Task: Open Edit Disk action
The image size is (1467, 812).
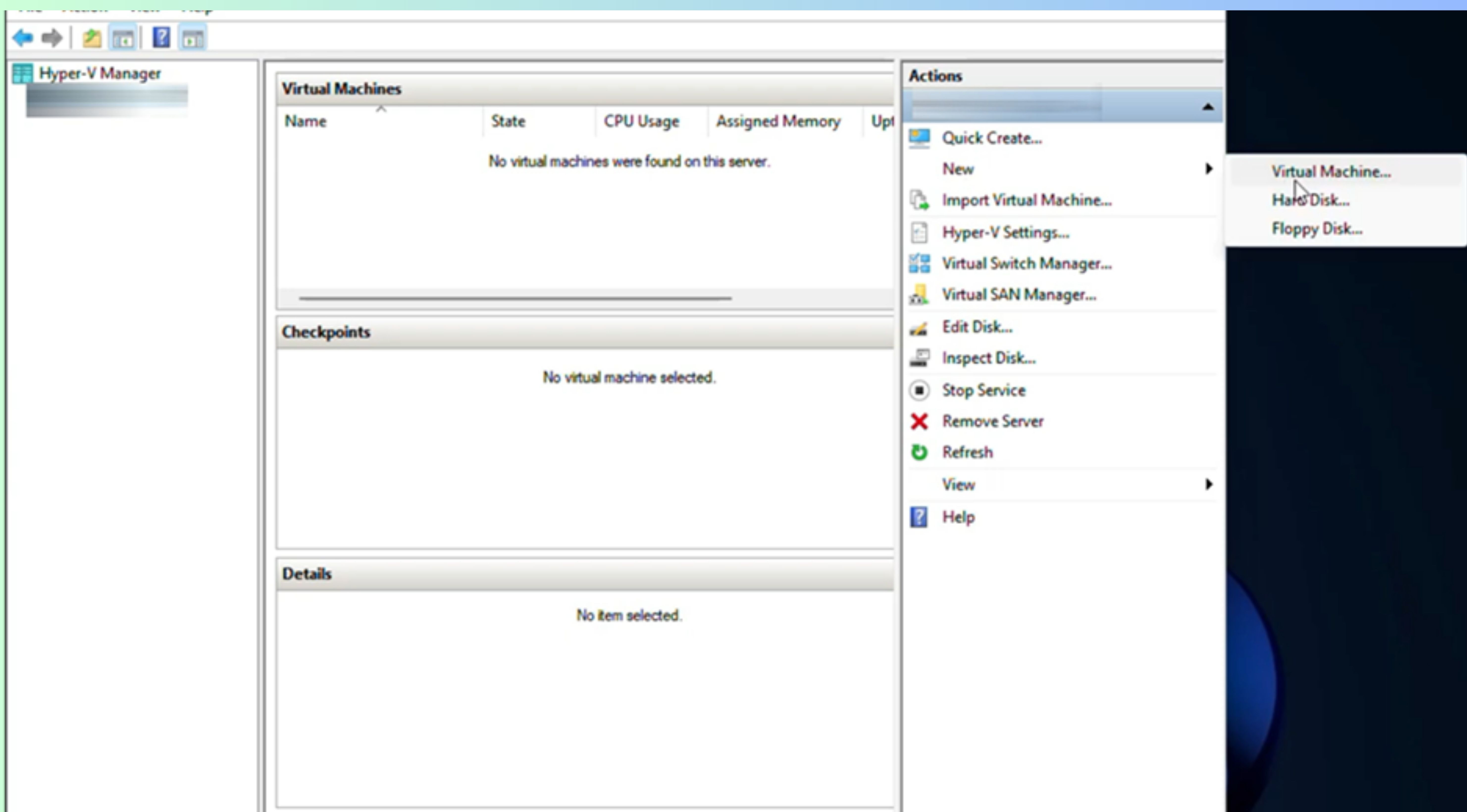Action: pos(977,327)
